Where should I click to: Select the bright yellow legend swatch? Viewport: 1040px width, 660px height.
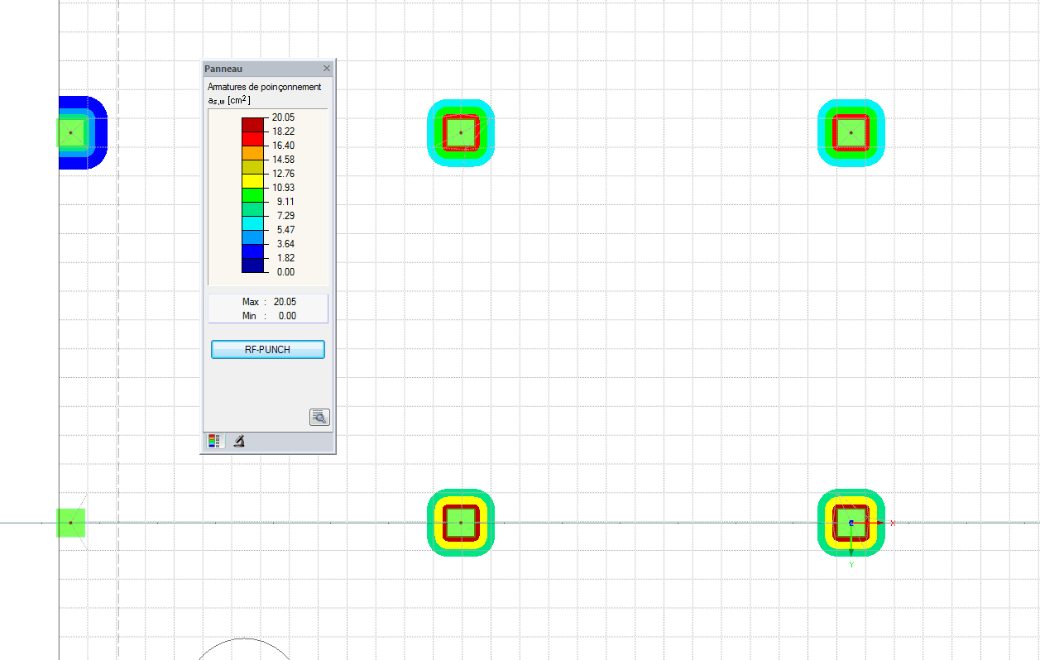pos(253,180)
